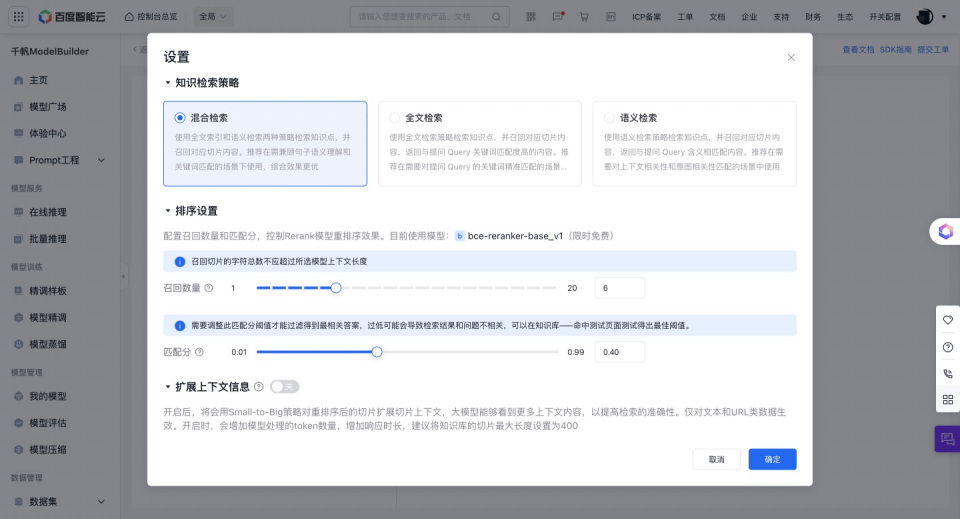Viewport: 960px width, 519px height.
Task: Click the 在线推理 sidebar icon
Action: pyautogui.click(x=18, y=212)
